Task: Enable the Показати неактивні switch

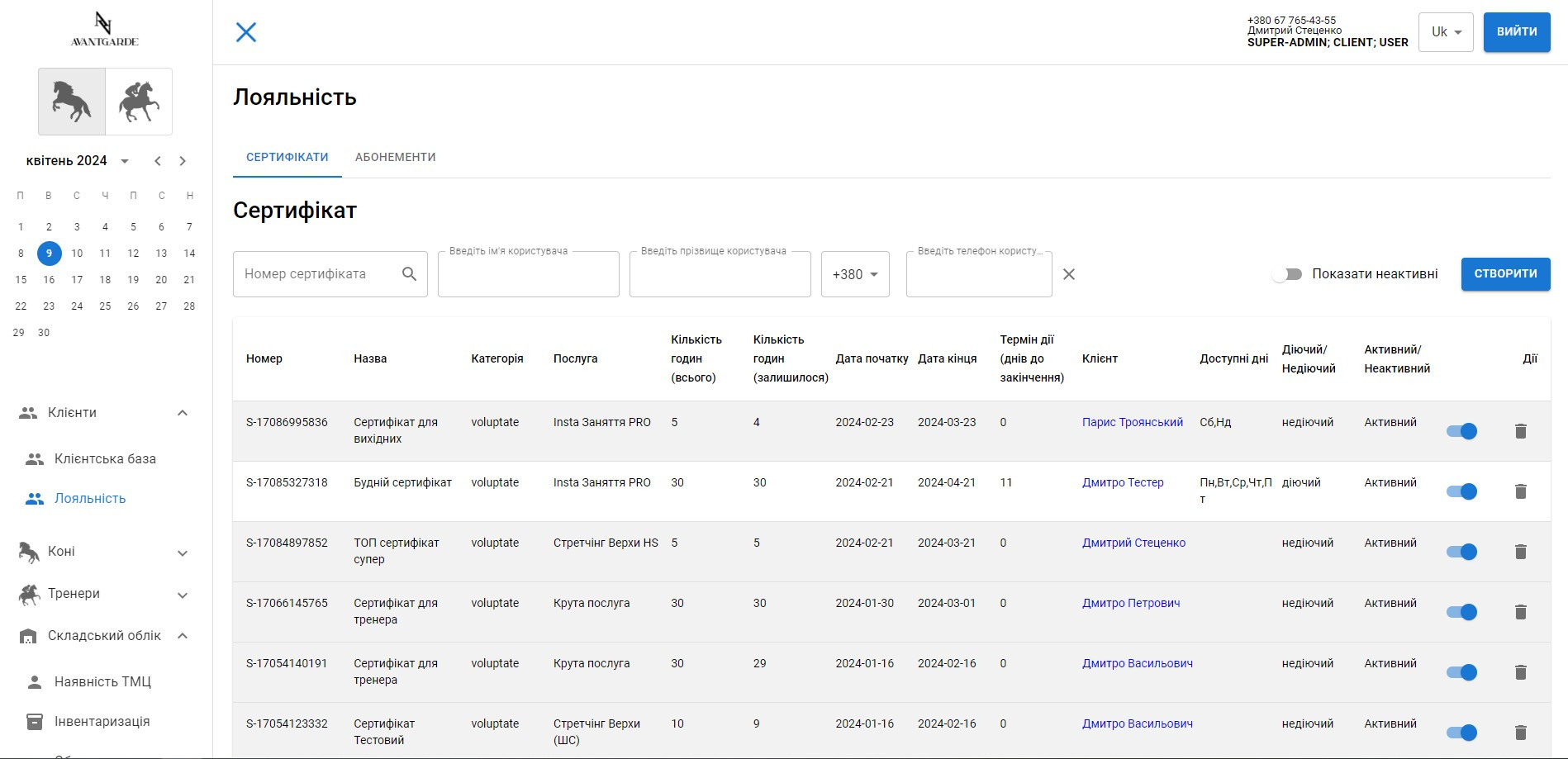Action: point(1287,274)
